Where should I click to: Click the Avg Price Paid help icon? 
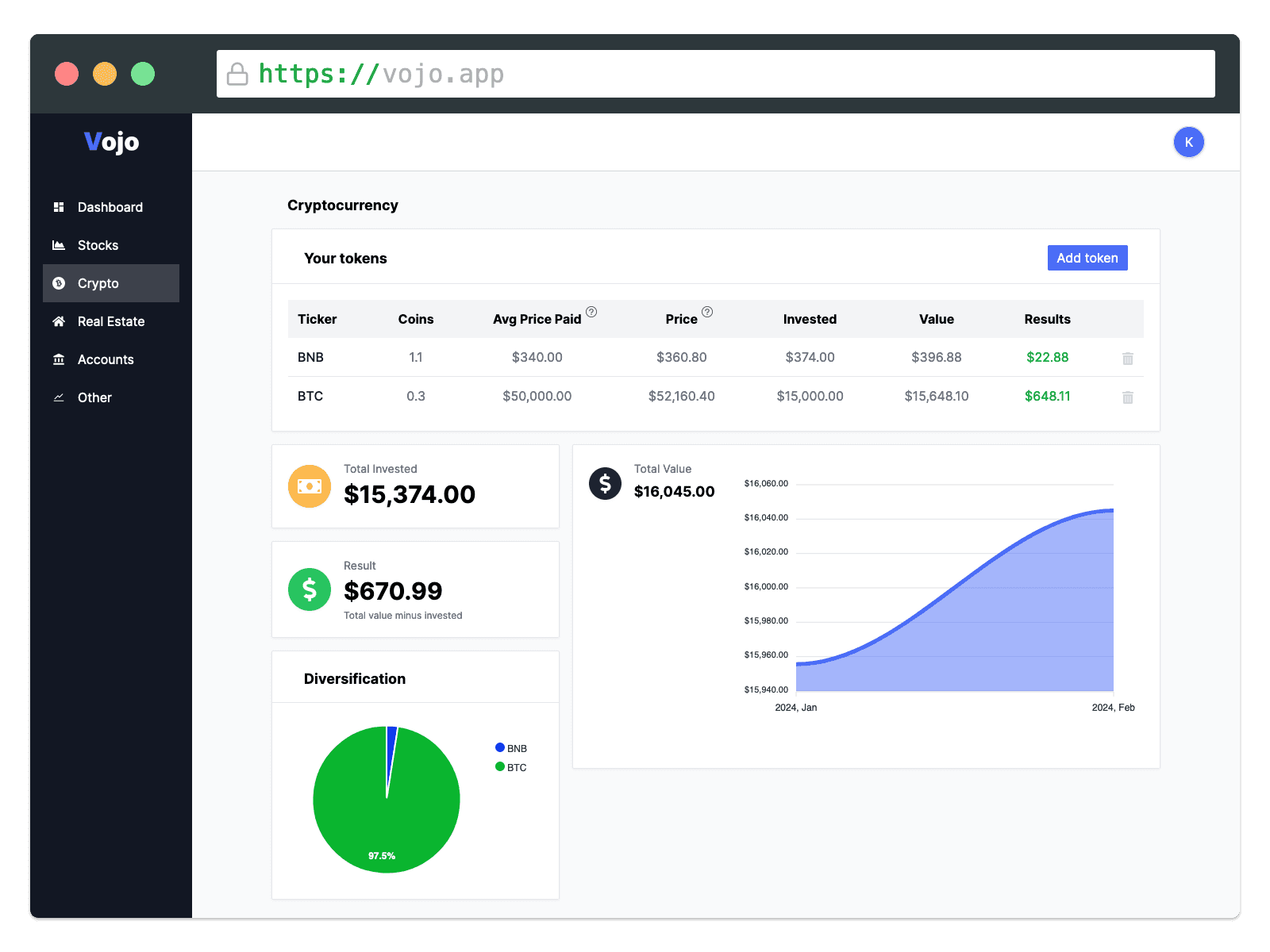[x=591, y=312]
